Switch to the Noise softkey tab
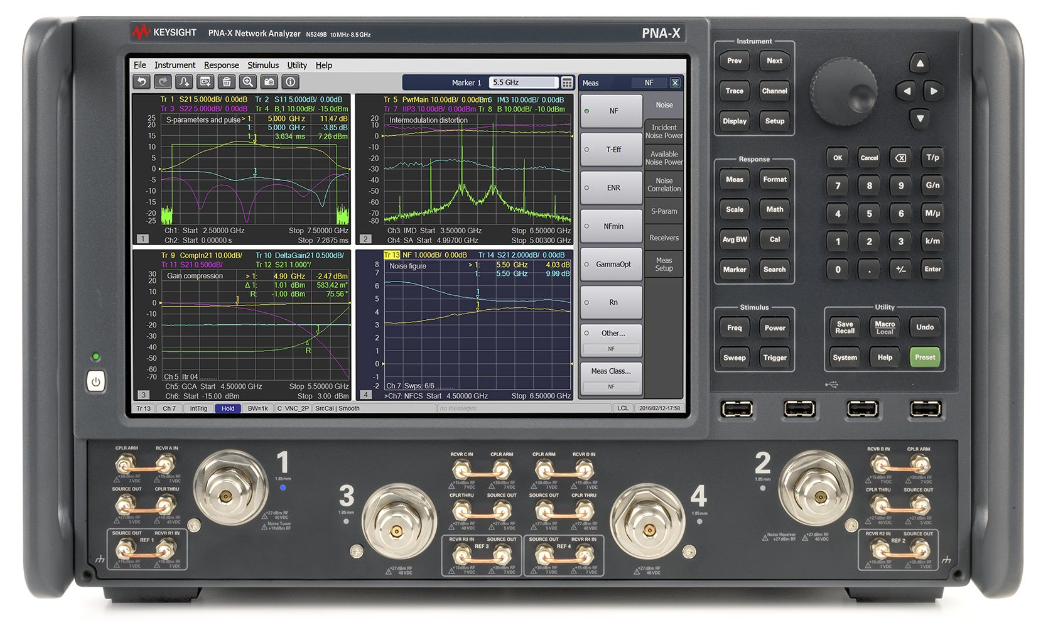This screenshot has width=1051, height=635. 664,105
